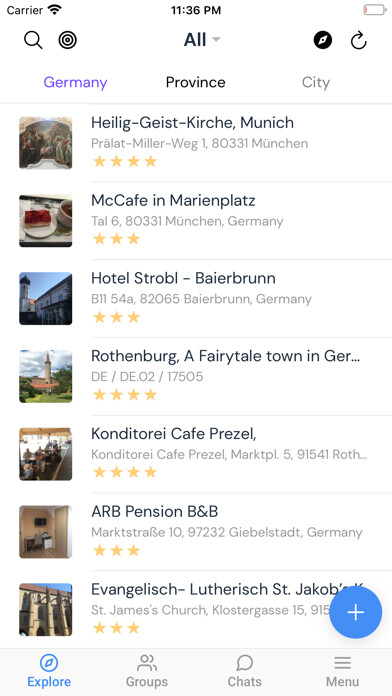The height and width of the screenshot is (696, 392).
Task: Tap the target location icon
Action: pos(67,40)
